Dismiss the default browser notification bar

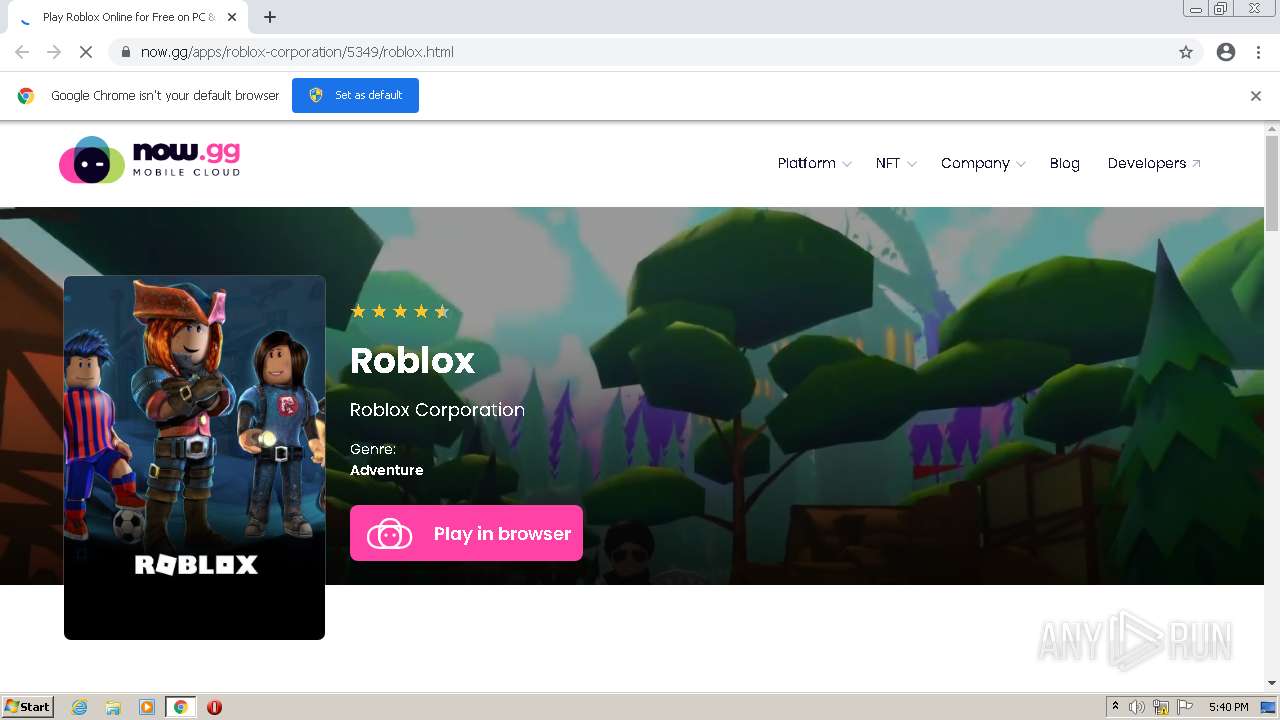click(x=1256, y=96)
